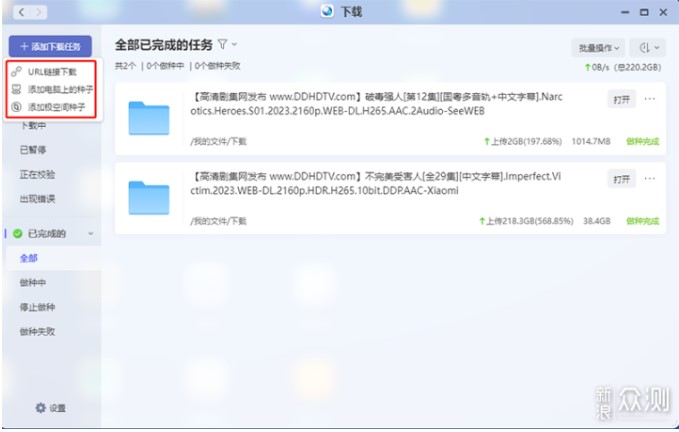Image resolution: width=679 pixels, height=432 pixels.
Task: Click the green check icon beside 已完成的
Action: click(x=16, y=233)
